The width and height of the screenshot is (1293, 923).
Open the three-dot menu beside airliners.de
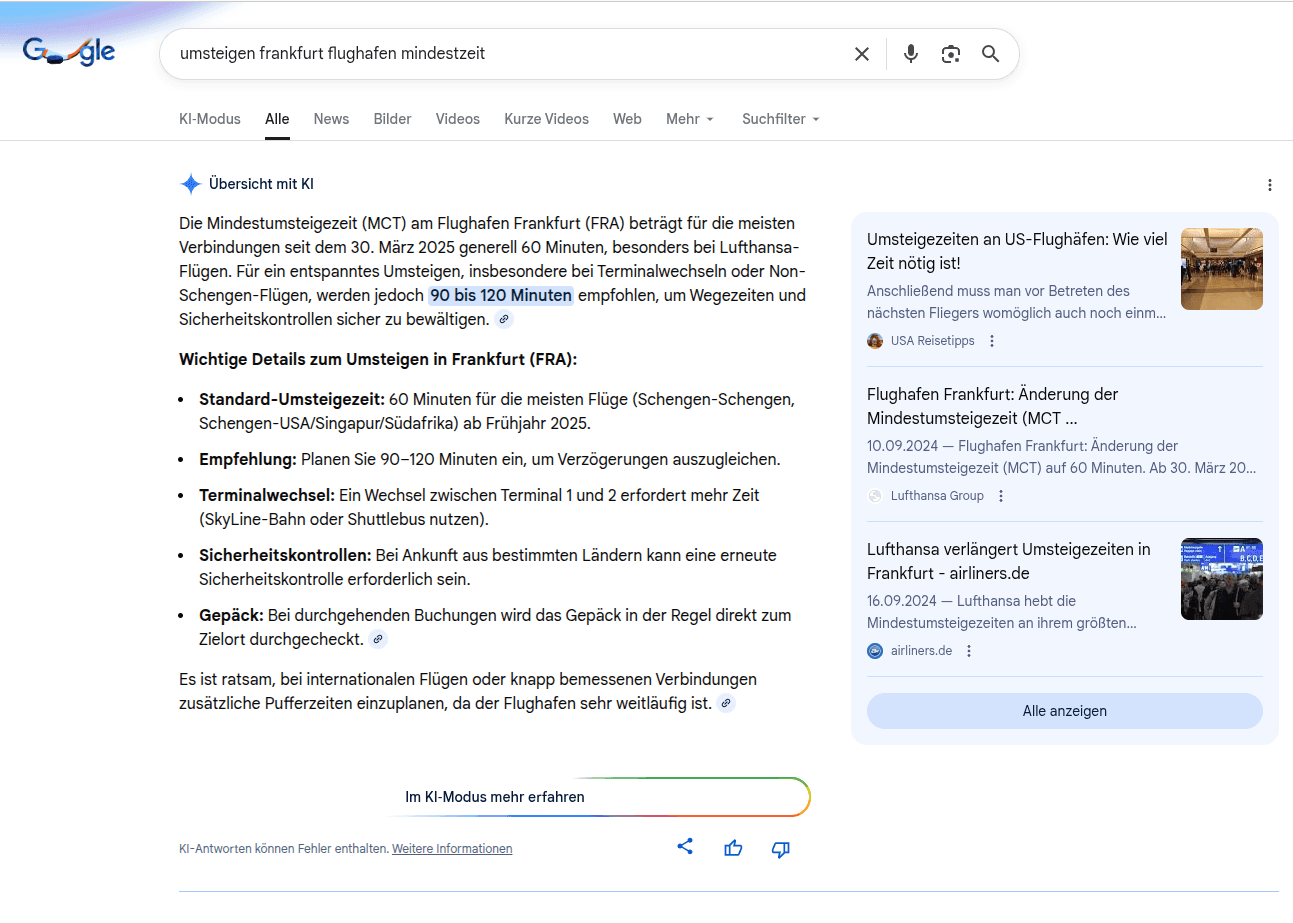[967, 650]
